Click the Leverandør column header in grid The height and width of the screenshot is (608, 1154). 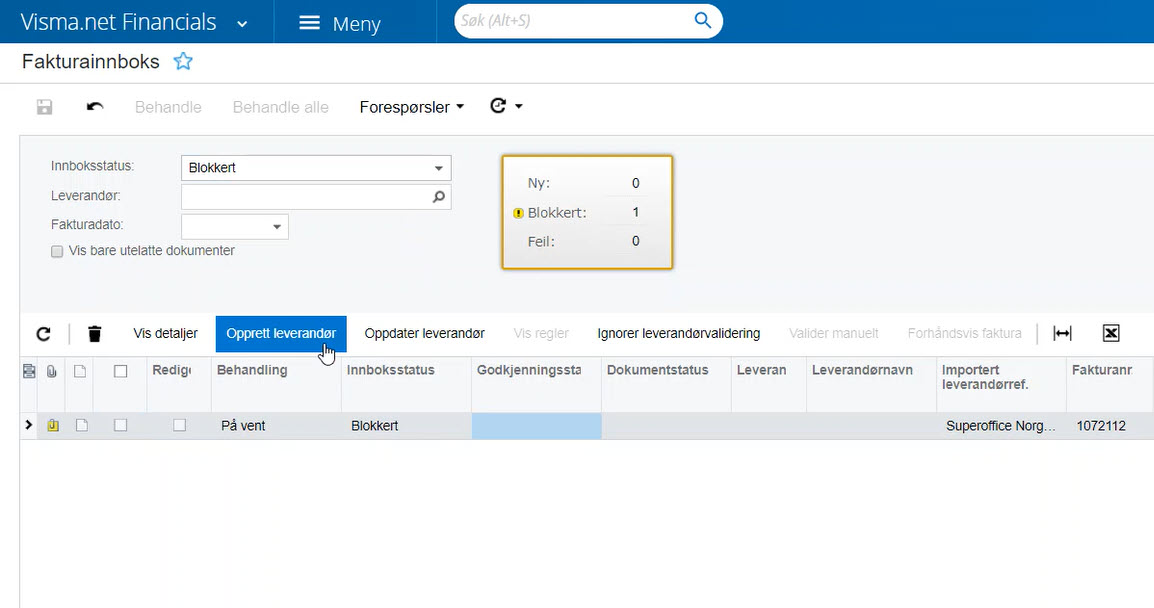769,384
